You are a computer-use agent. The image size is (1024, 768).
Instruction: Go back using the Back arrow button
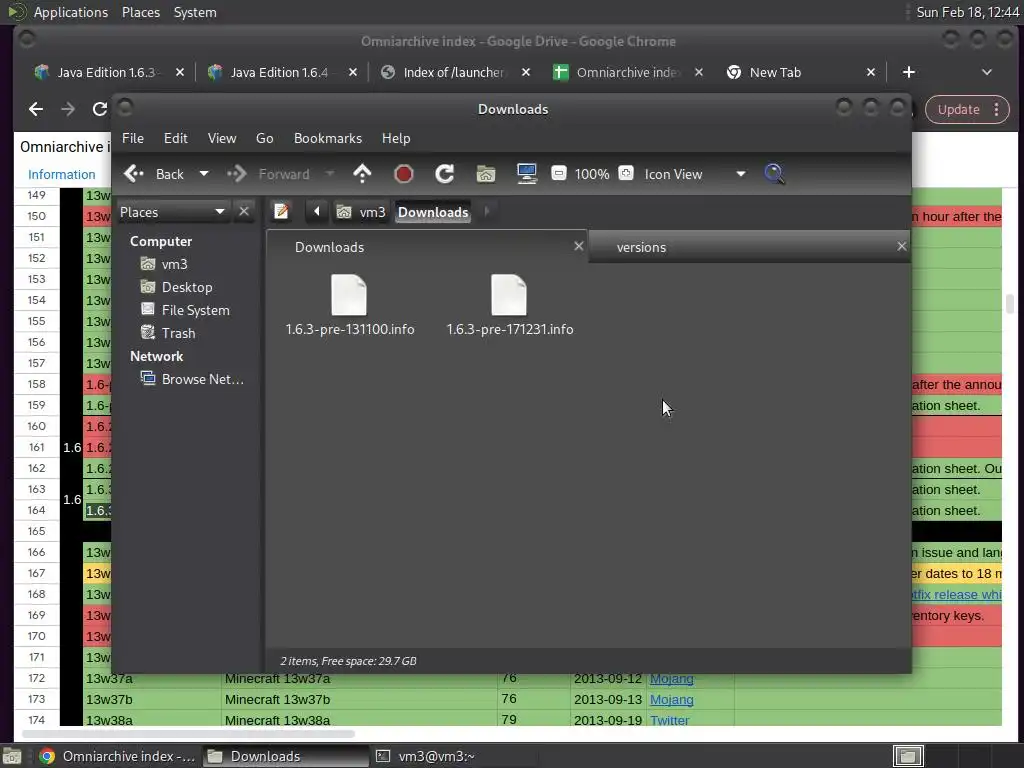(153, 174)
